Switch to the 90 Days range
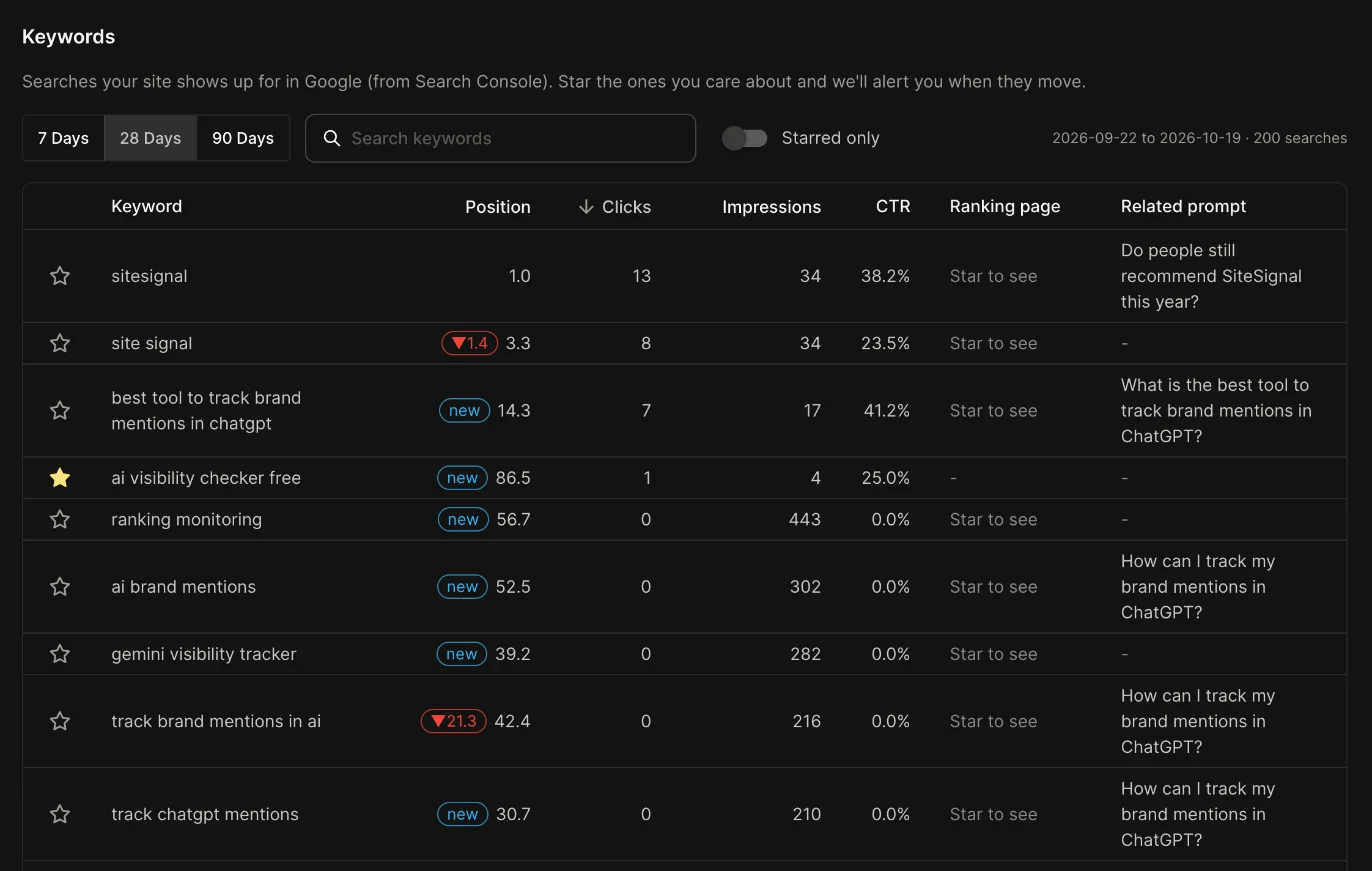The width and height of the screenshot is (1372, 871). click(x=243, y=138)
